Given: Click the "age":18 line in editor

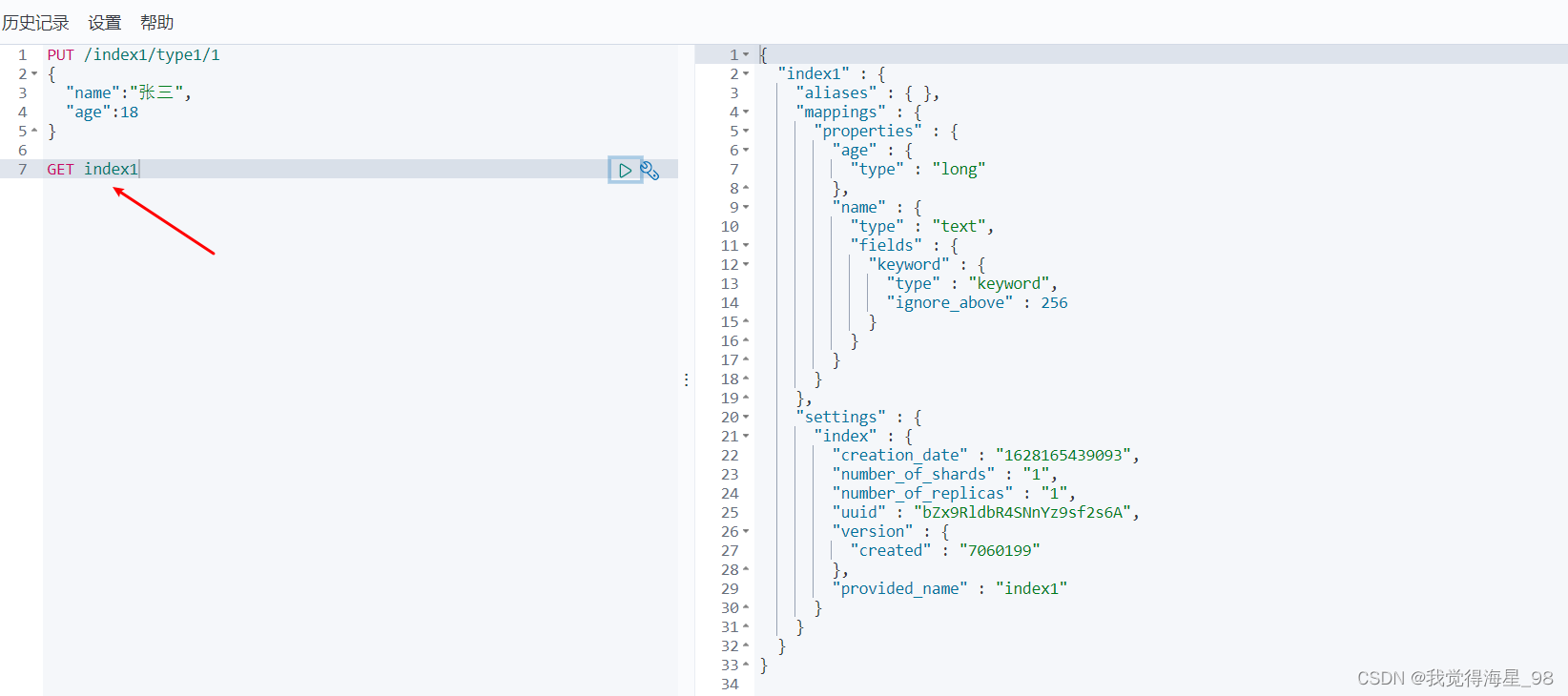Looking at the screenshot, I should pos(102,112).
